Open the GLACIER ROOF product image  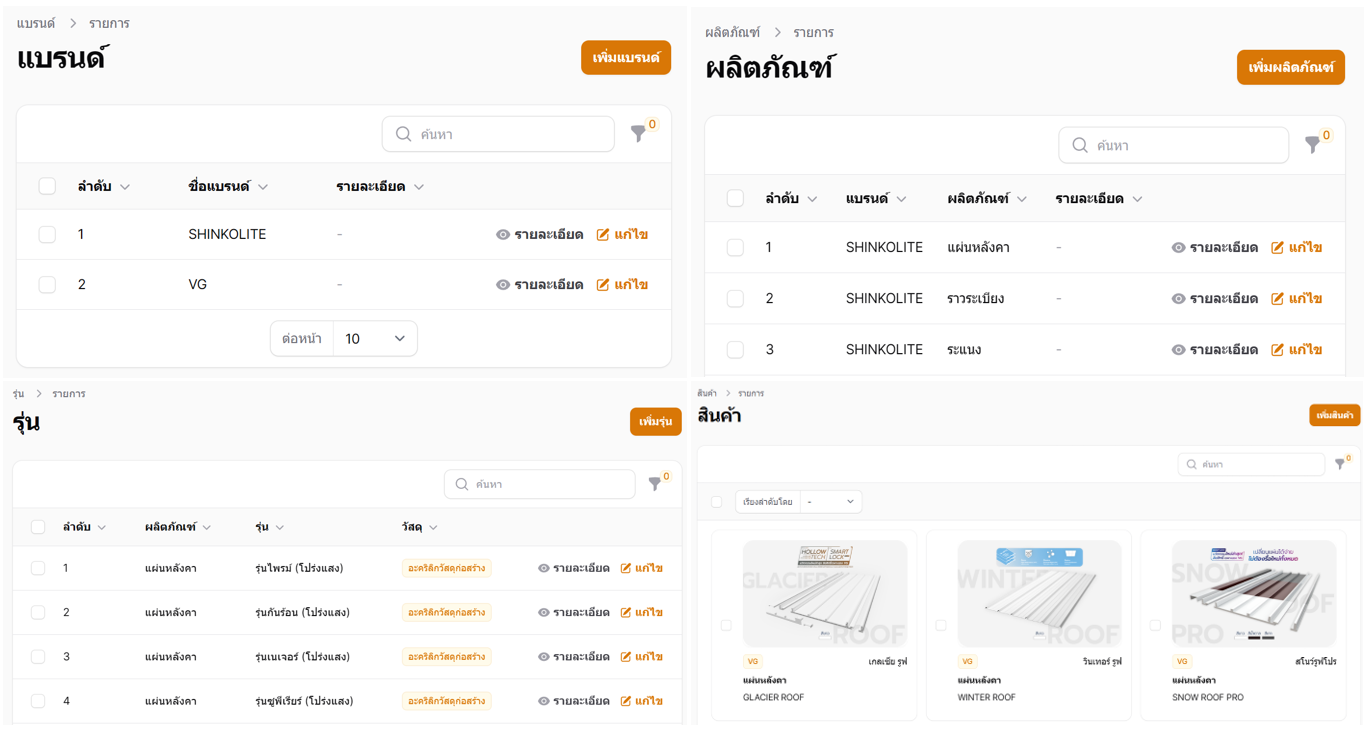(x=825, y=593)
